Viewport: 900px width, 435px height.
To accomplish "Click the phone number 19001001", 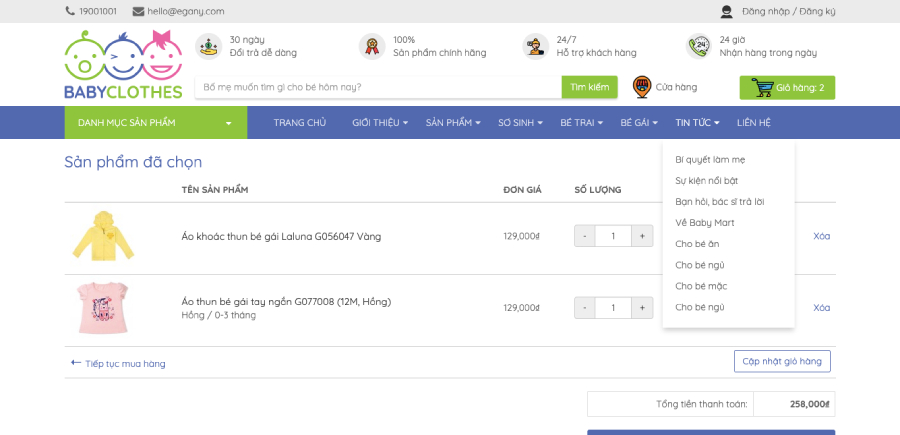I will (98, 11).
